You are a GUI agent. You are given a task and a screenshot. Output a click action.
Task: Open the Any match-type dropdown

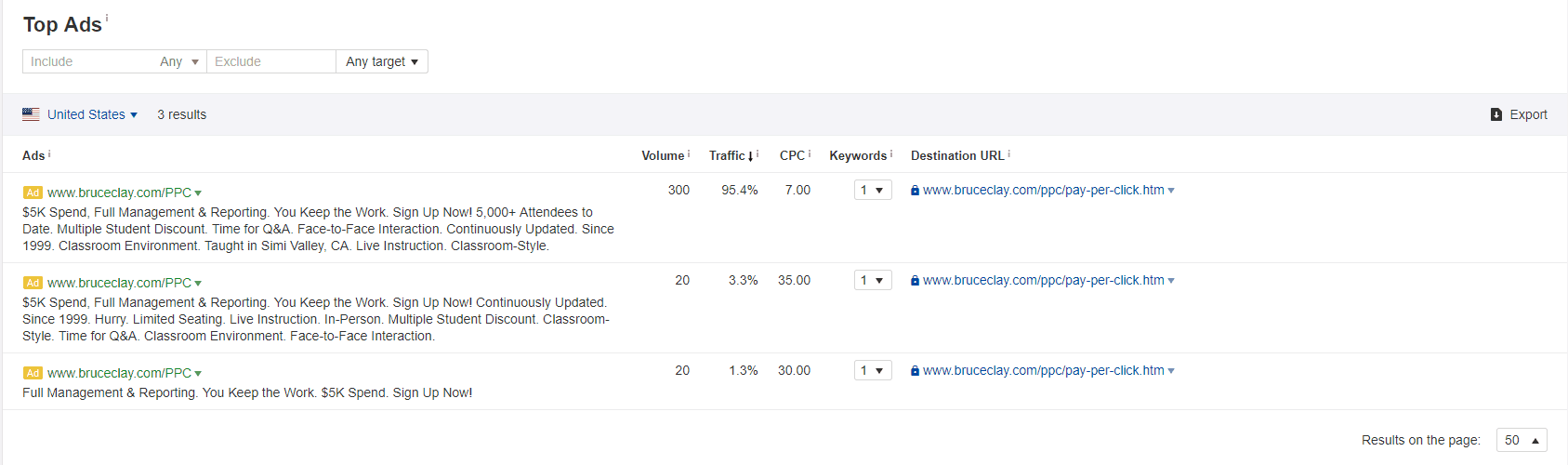[x=179, y=61]
